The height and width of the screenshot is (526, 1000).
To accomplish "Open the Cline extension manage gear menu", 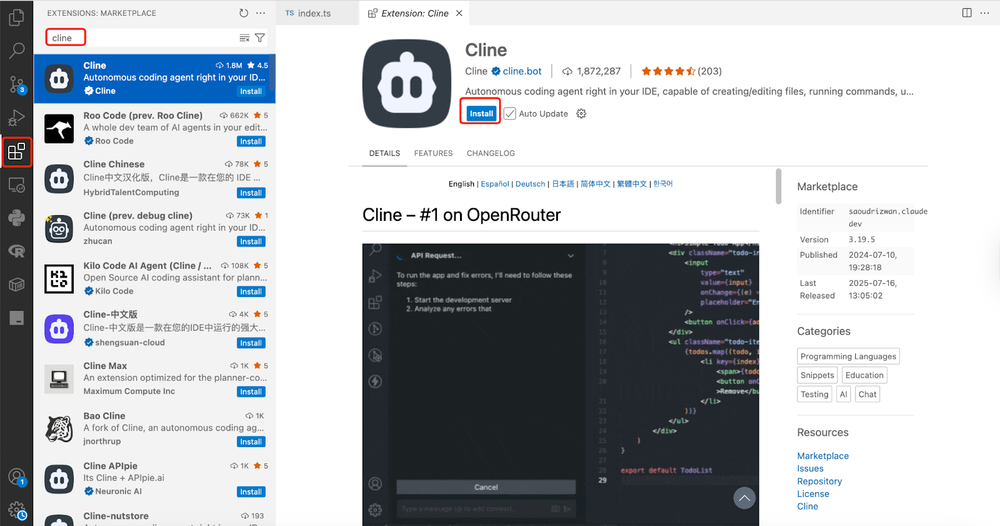I will pos(581,114).
